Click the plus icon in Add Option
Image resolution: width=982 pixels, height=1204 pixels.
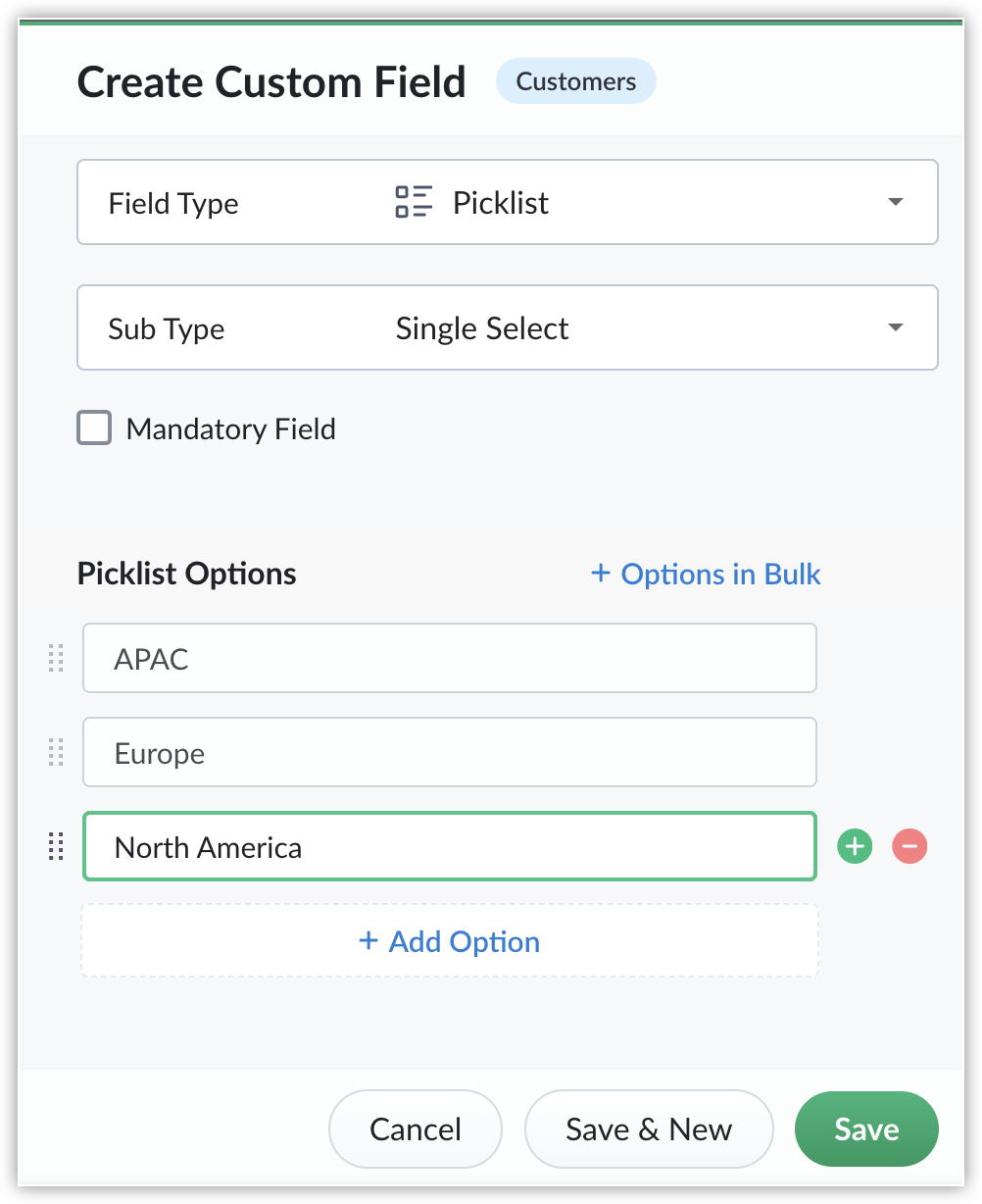click(x=368, y=941)
